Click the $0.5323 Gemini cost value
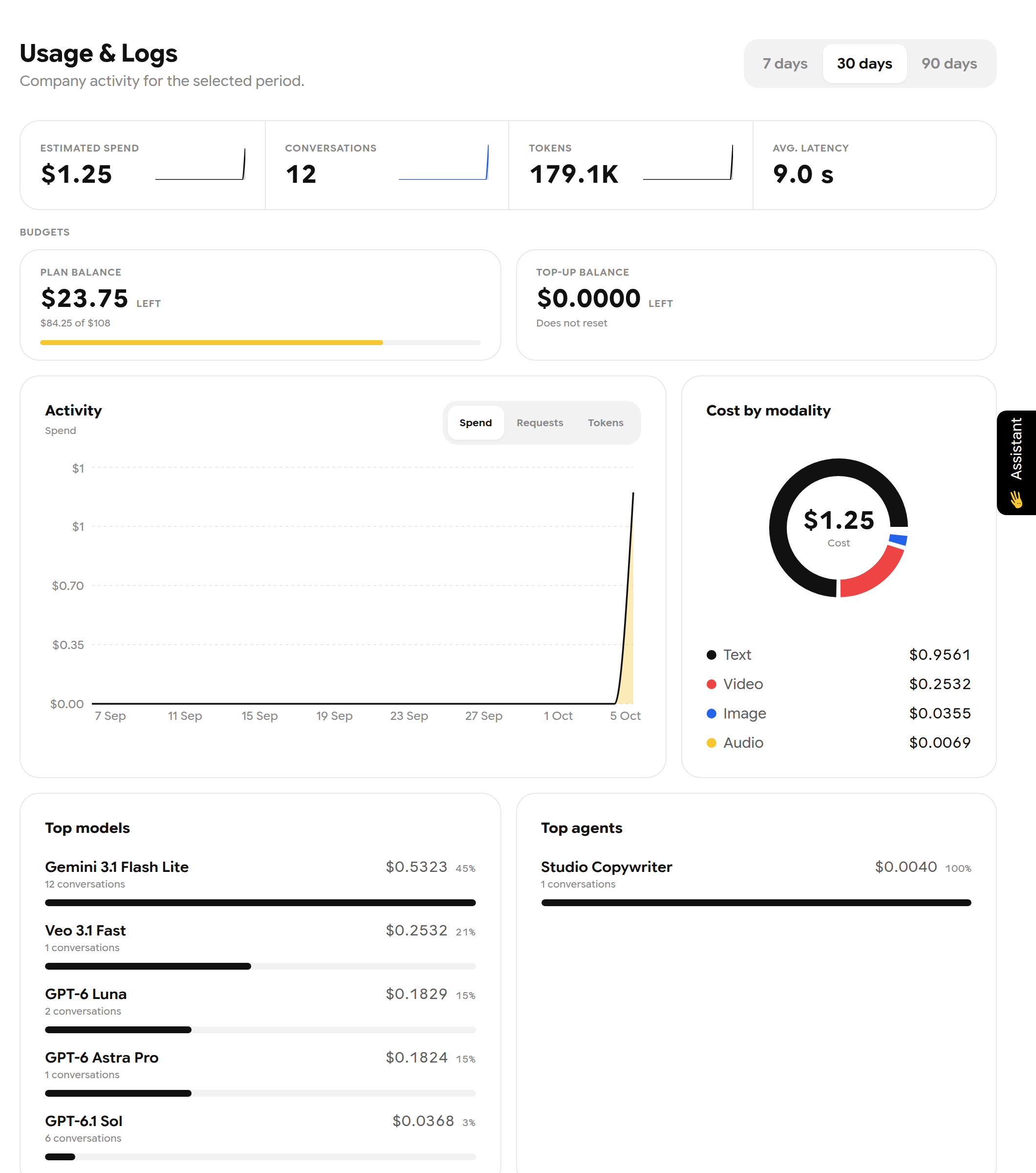Screen dimensions: 1036x1173 (x=416, y=867)
